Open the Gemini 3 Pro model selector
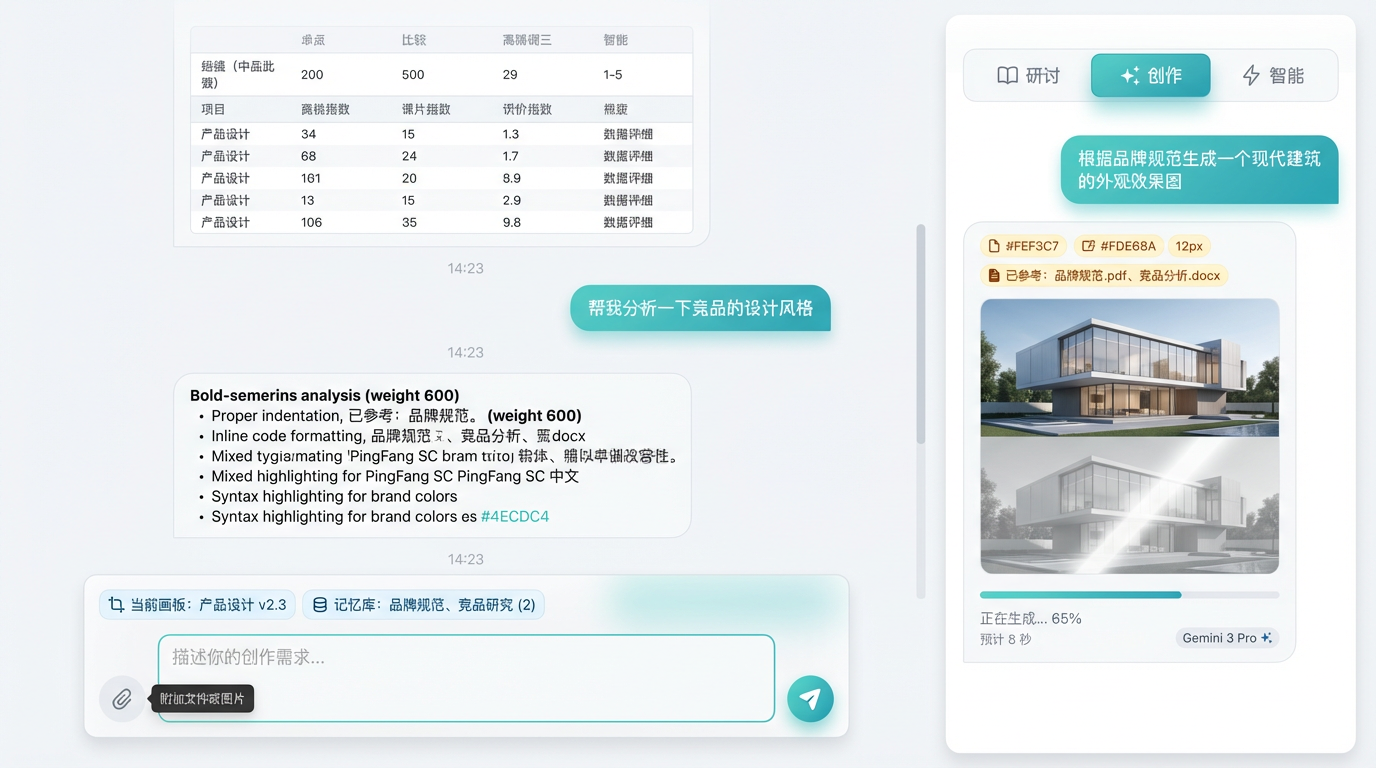This screenshot has width=1376, height=768. 1226,638
